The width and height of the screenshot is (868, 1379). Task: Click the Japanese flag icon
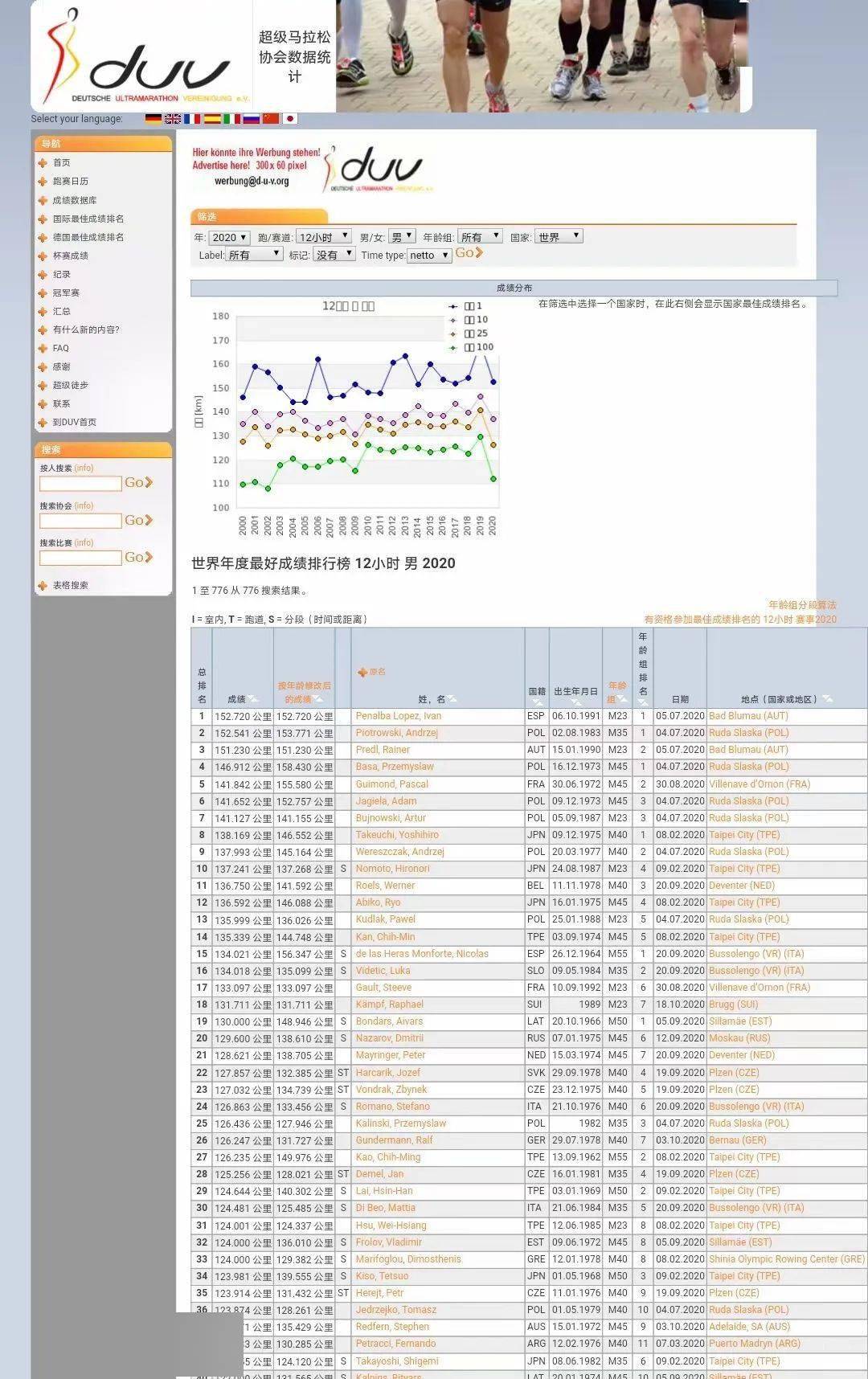[290, 118]
